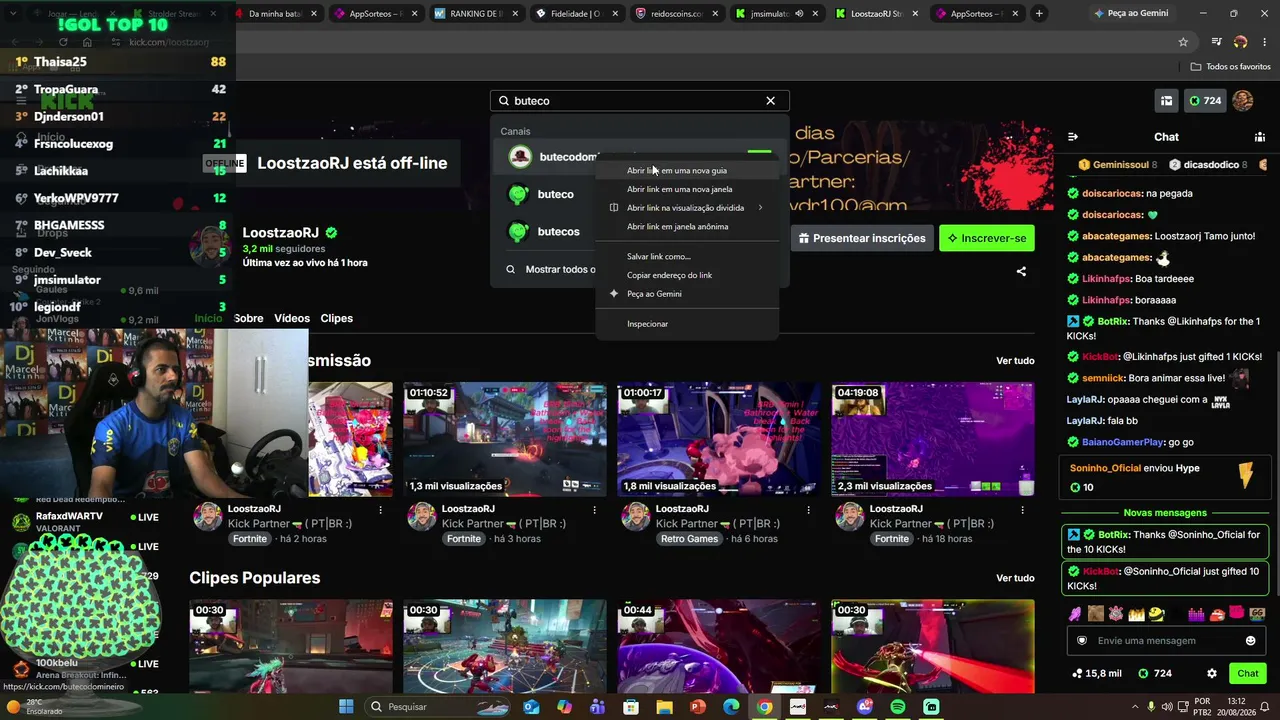Open the 724 KICKs balance in header
Screen dimensions: 1280x720
pos(1204,101)
